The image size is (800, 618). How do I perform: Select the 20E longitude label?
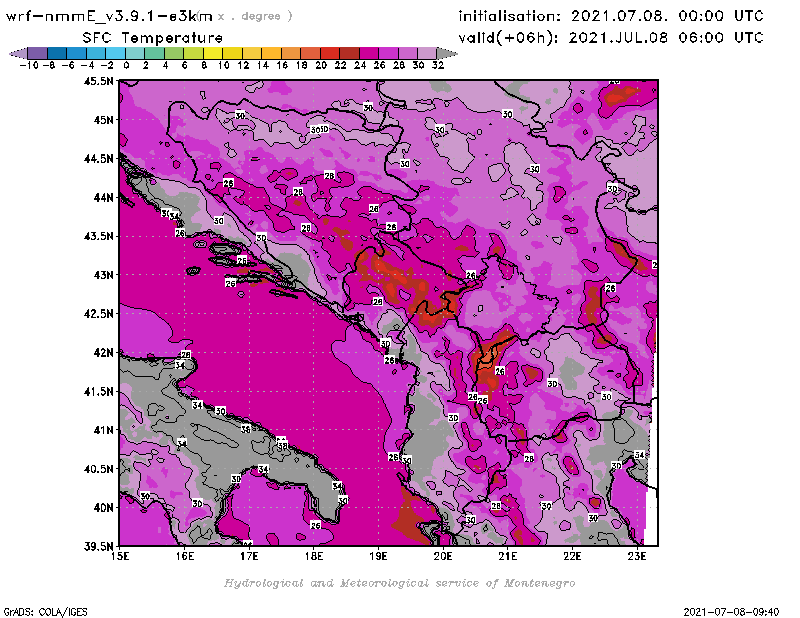pos(443,556)
